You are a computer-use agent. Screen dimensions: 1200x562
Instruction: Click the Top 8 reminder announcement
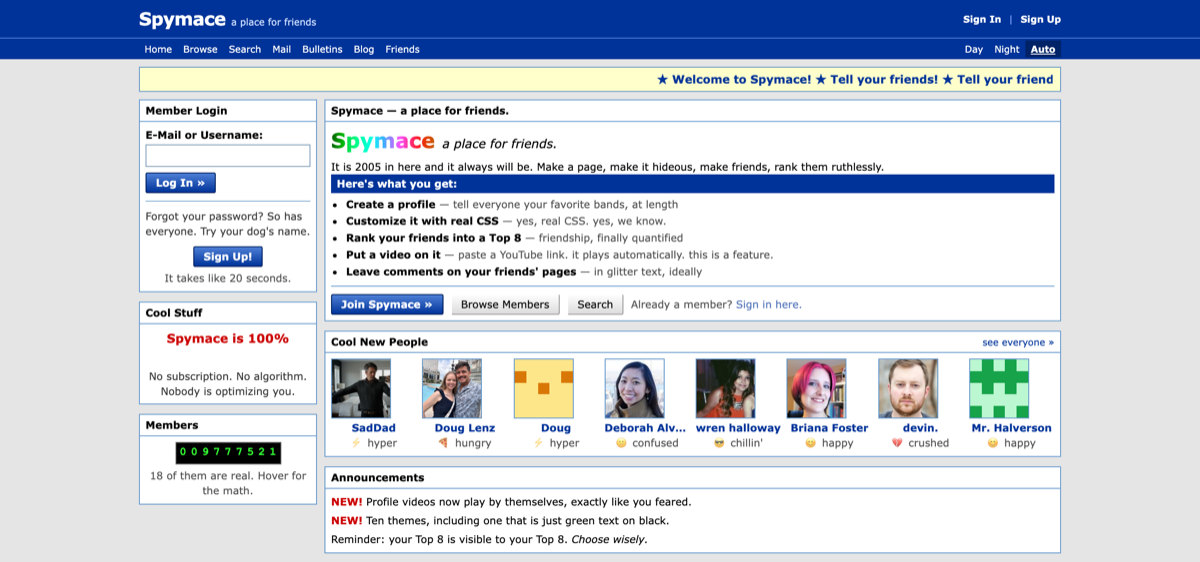489,539
